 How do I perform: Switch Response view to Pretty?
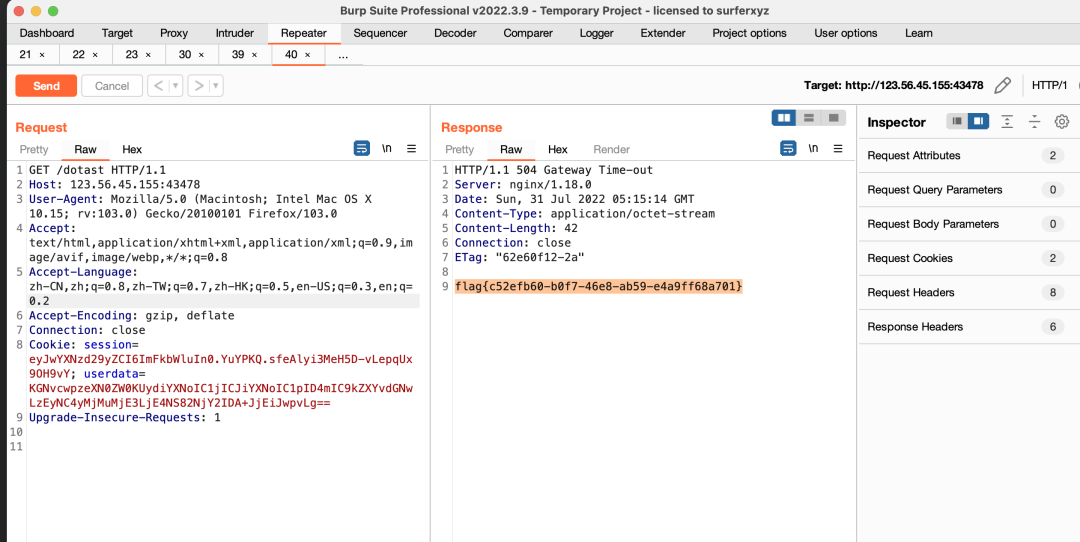click(459, 149)
